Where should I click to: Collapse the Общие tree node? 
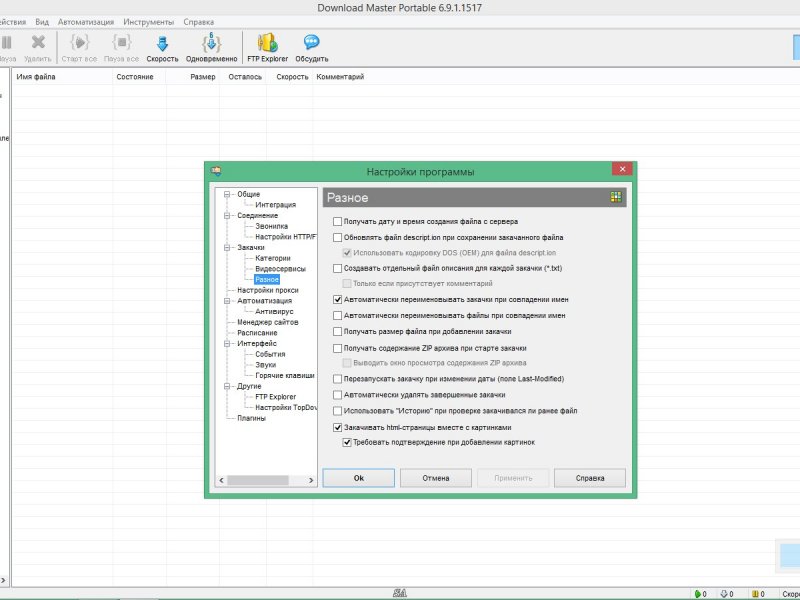pyautogui.click(x=227, y=194)
